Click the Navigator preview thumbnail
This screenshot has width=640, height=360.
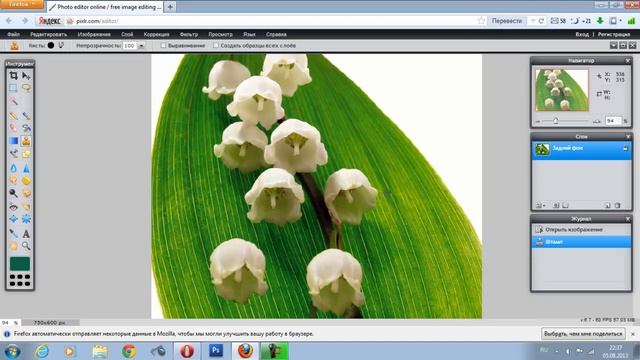point(562,90)
